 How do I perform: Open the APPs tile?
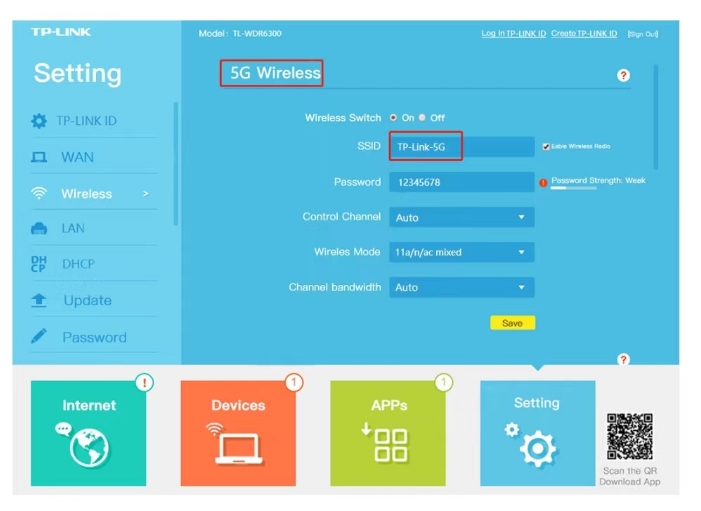[x=388, y=433]
